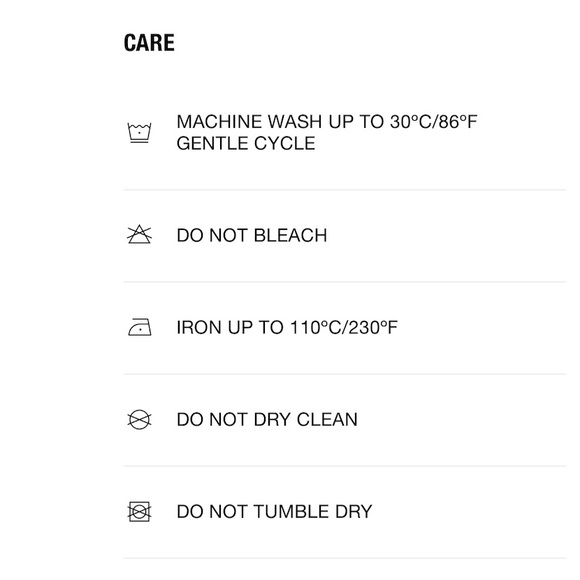Click the machine wash tub icon

pos(139,132)
